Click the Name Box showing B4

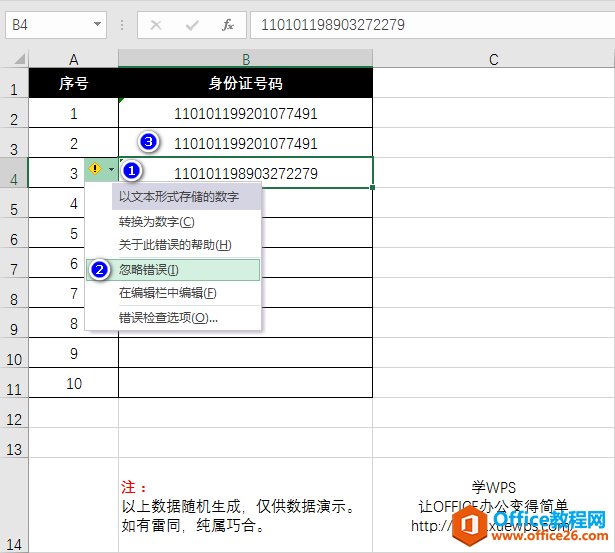56,25
